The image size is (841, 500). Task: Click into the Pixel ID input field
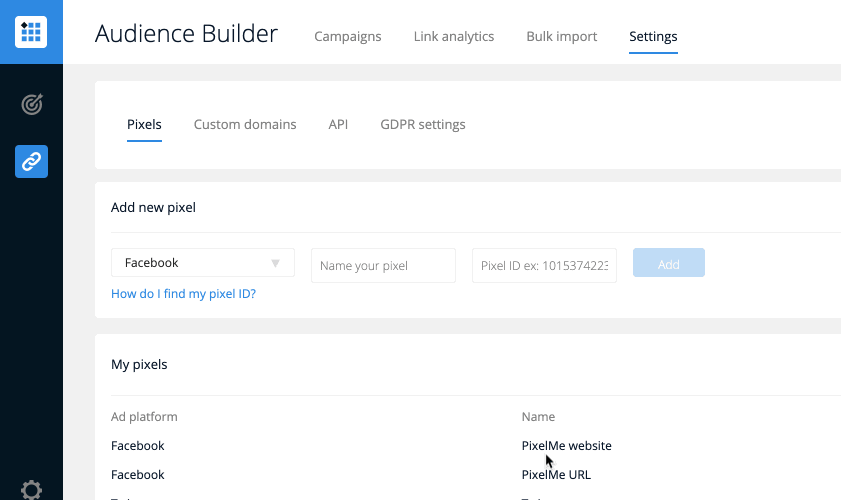tap(544, 266)
